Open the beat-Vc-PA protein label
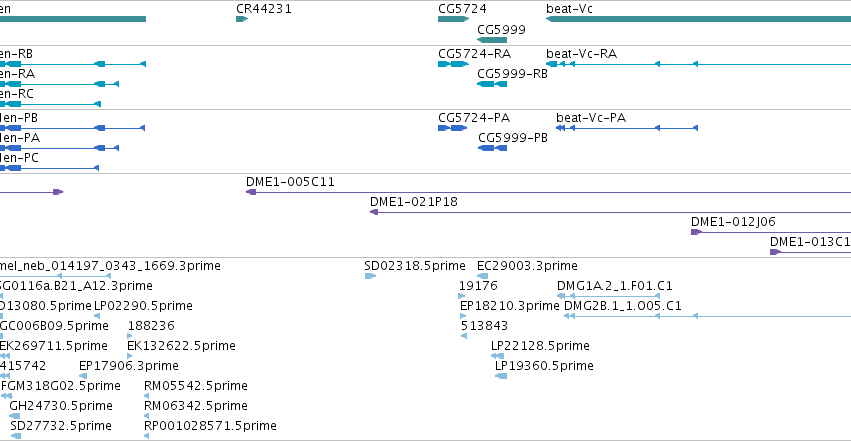This screenshot has width=851, height=441. coord(591,118)
